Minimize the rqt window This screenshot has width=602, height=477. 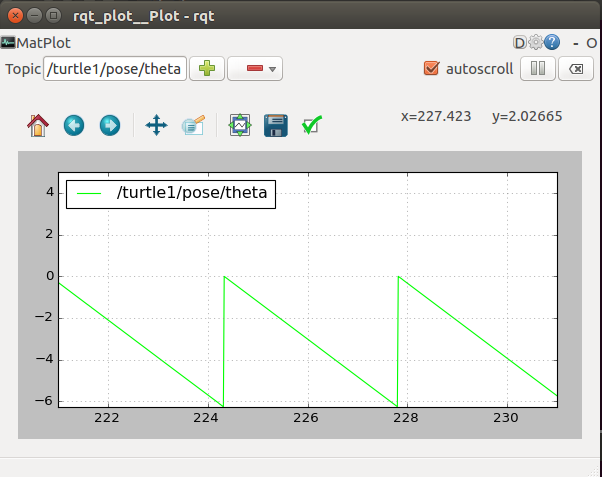35,15
